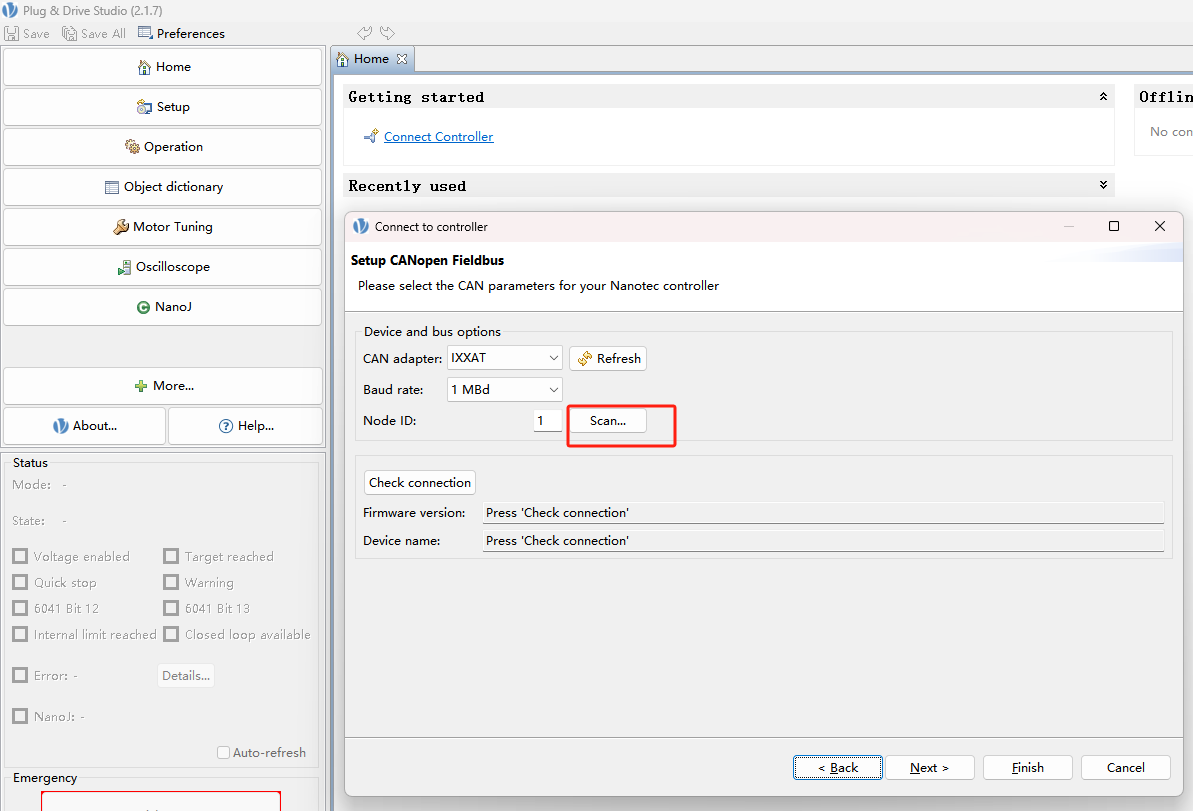The image size is (1193, 811).
Task: Close the Home tab
Action: click(402, 59)
